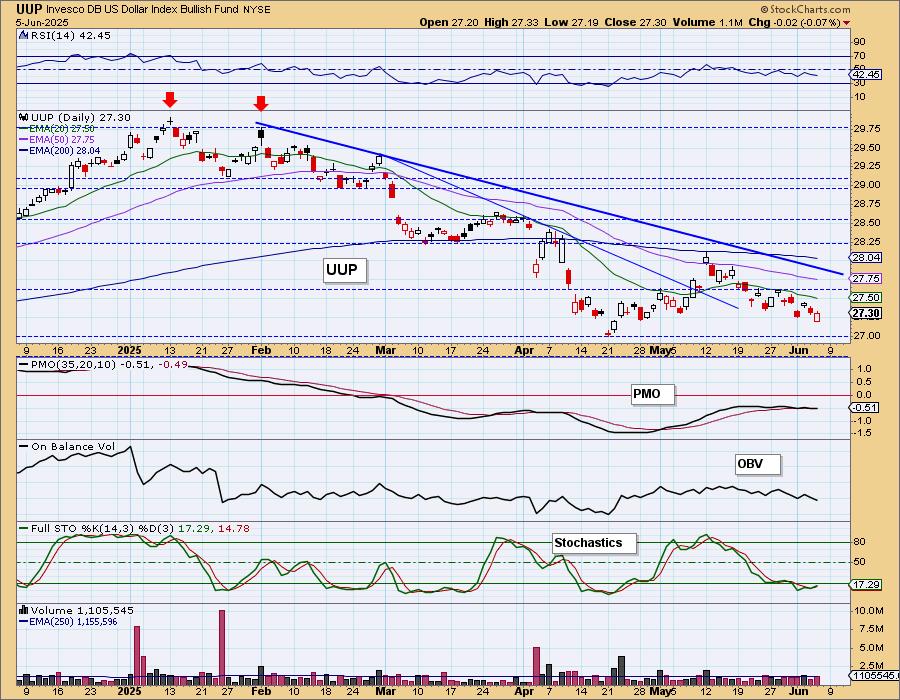The height and width of the screenshot is (700, 900).
Task: Click the tallest volume bar near late January
Action: click(222, 647)
